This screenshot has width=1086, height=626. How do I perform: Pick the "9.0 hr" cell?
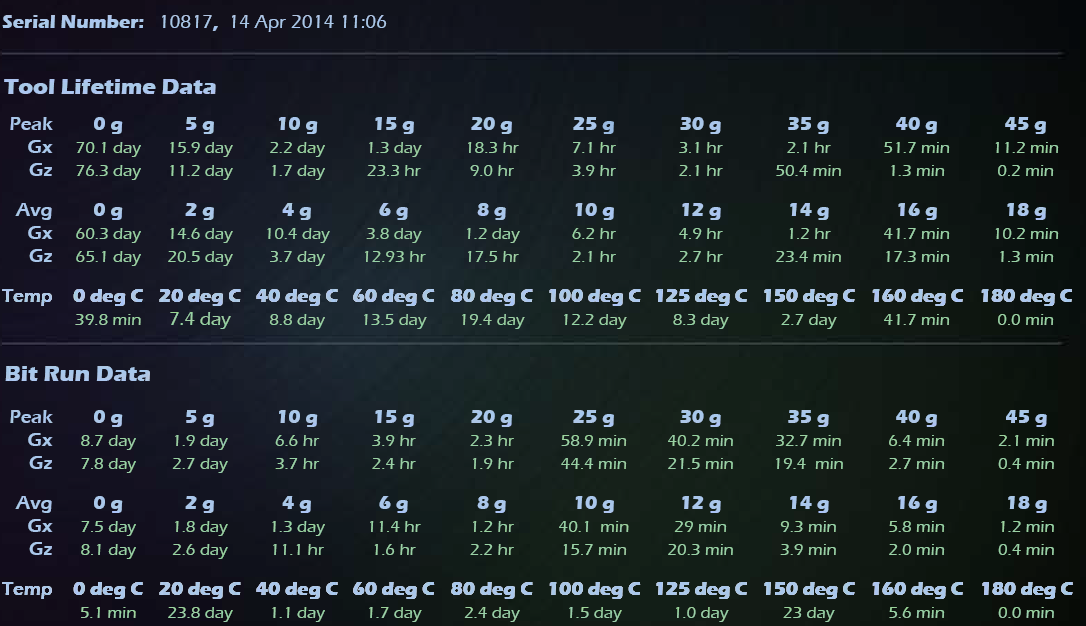pyautogui.click(x=492, y=171)
